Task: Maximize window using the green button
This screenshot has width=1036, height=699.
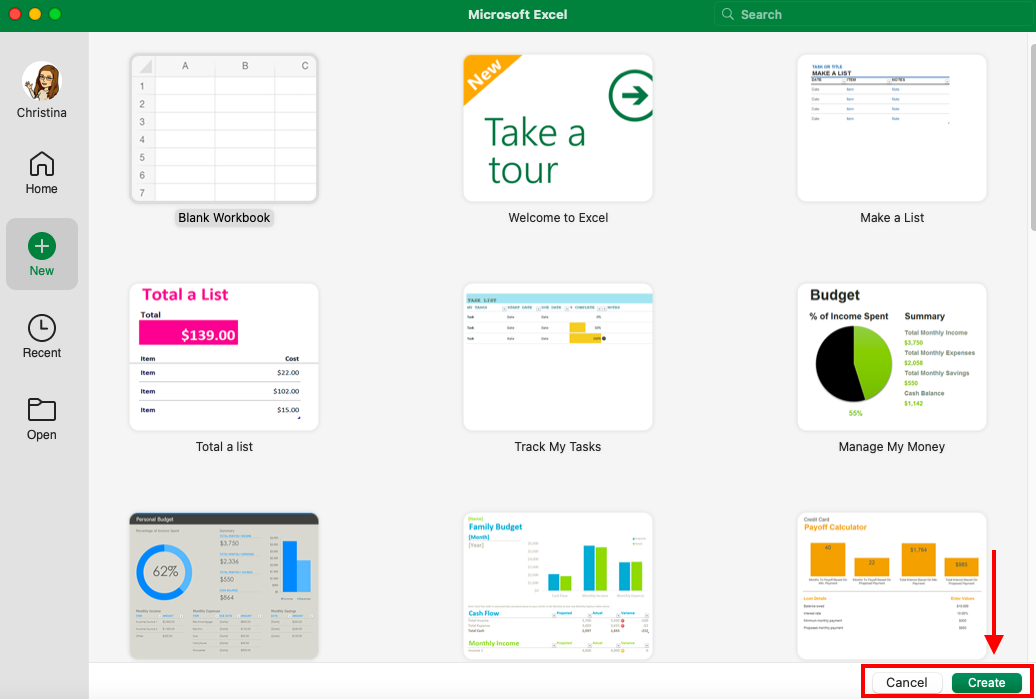Action: coord(55,14)
